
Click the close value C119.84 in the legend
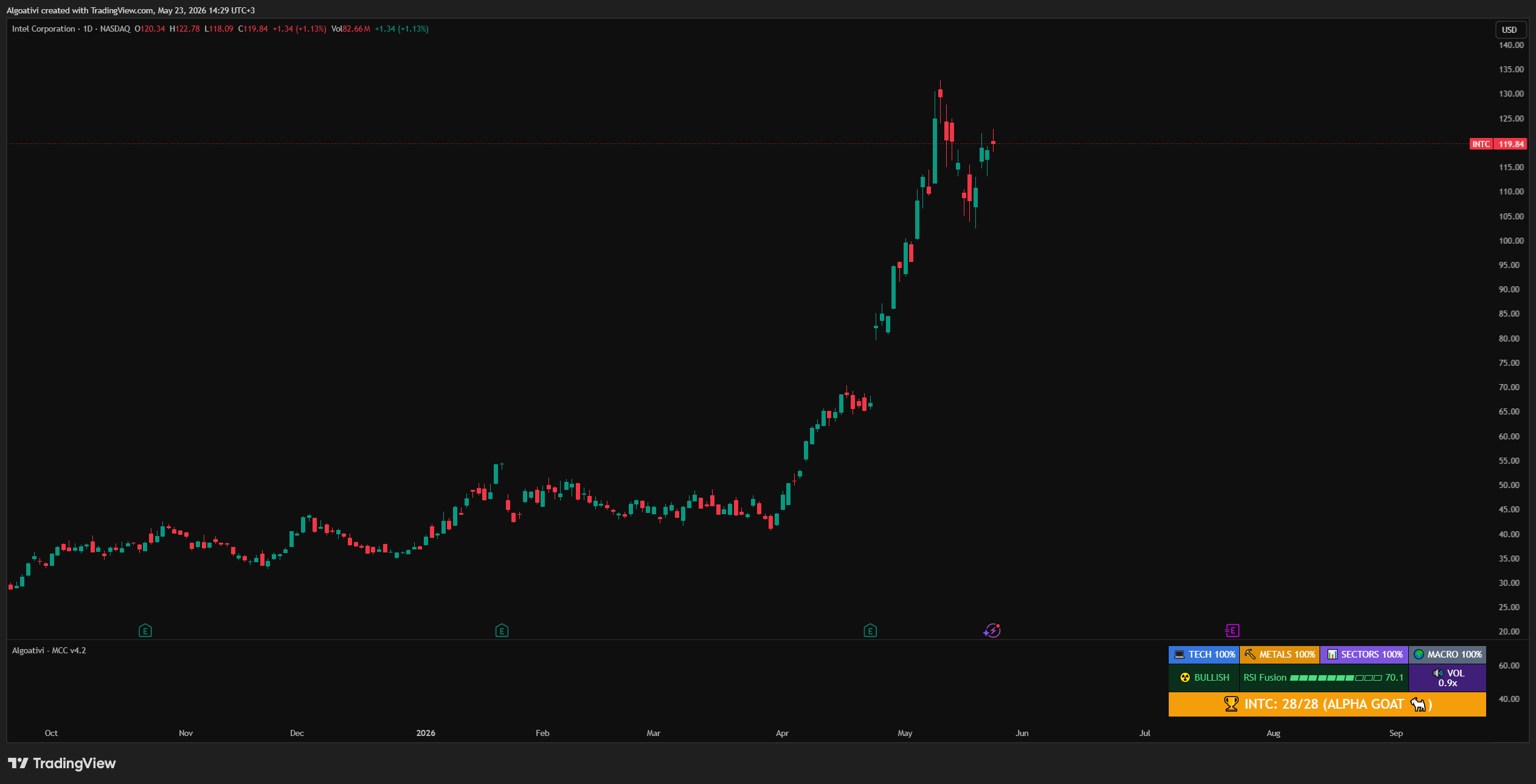(x=253, y=29)
